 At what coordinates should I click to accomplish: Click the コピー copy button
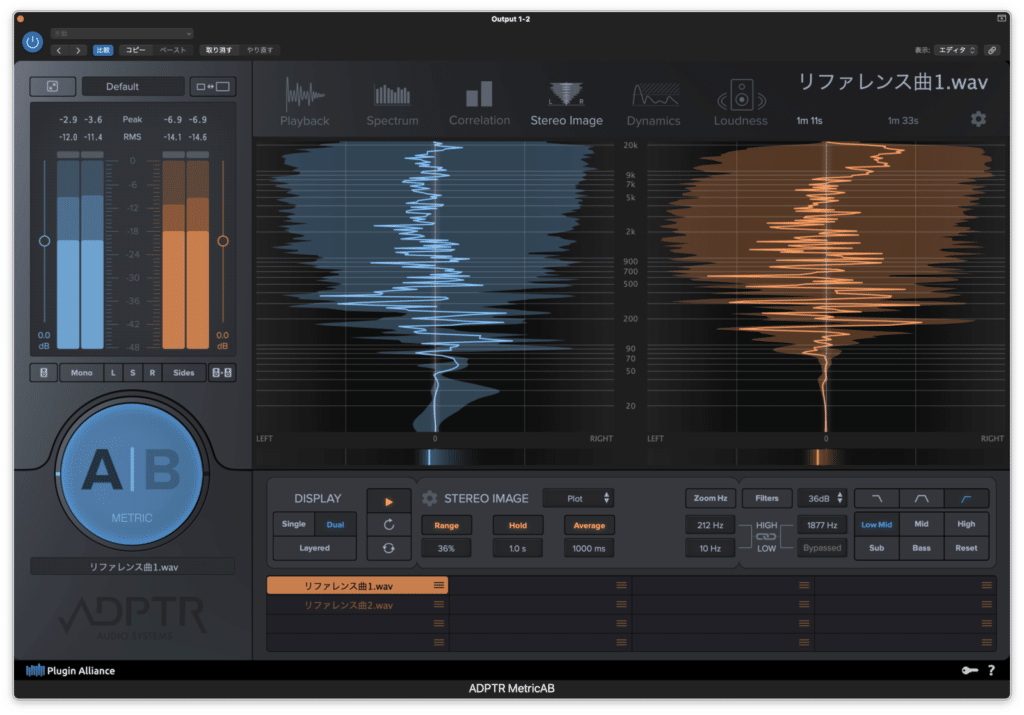pos(136,50)
